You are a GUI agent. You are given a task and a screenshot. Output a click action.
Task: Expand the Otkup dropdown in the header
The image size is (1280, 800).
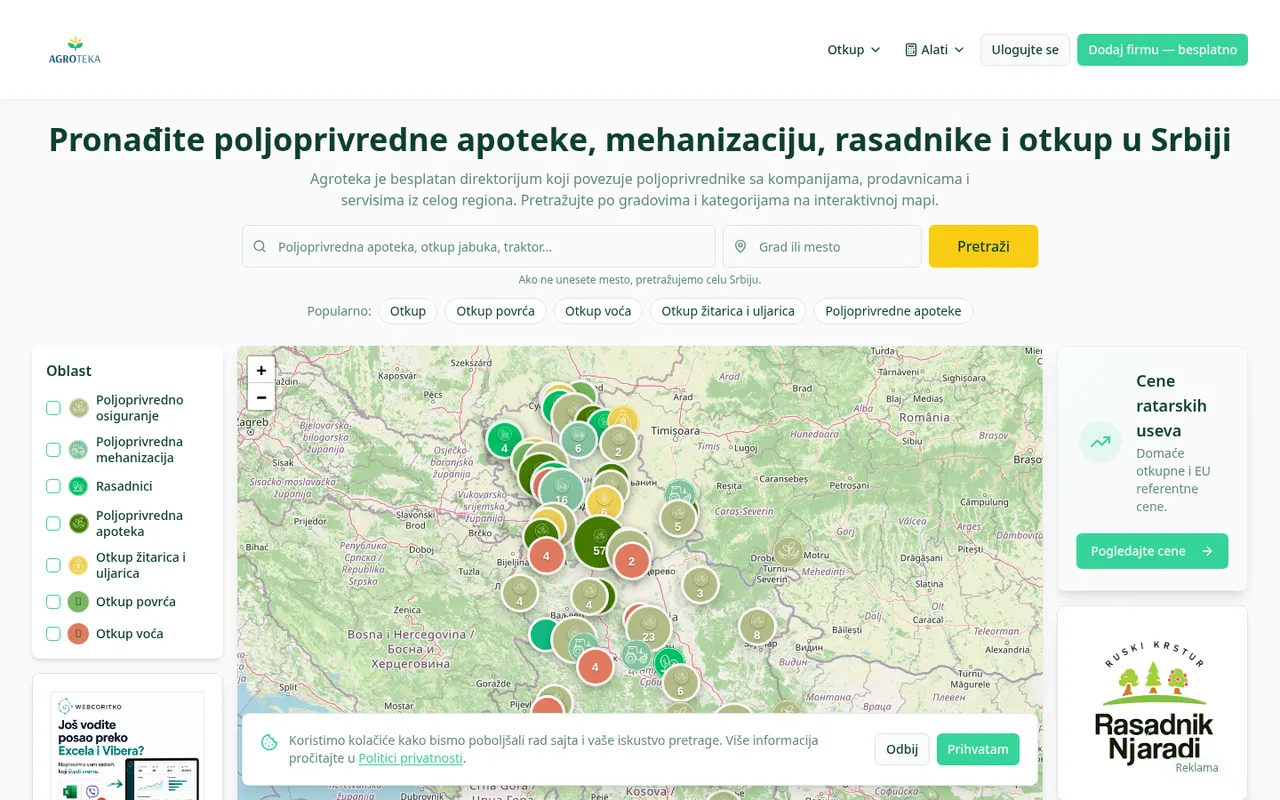[854, 50]
